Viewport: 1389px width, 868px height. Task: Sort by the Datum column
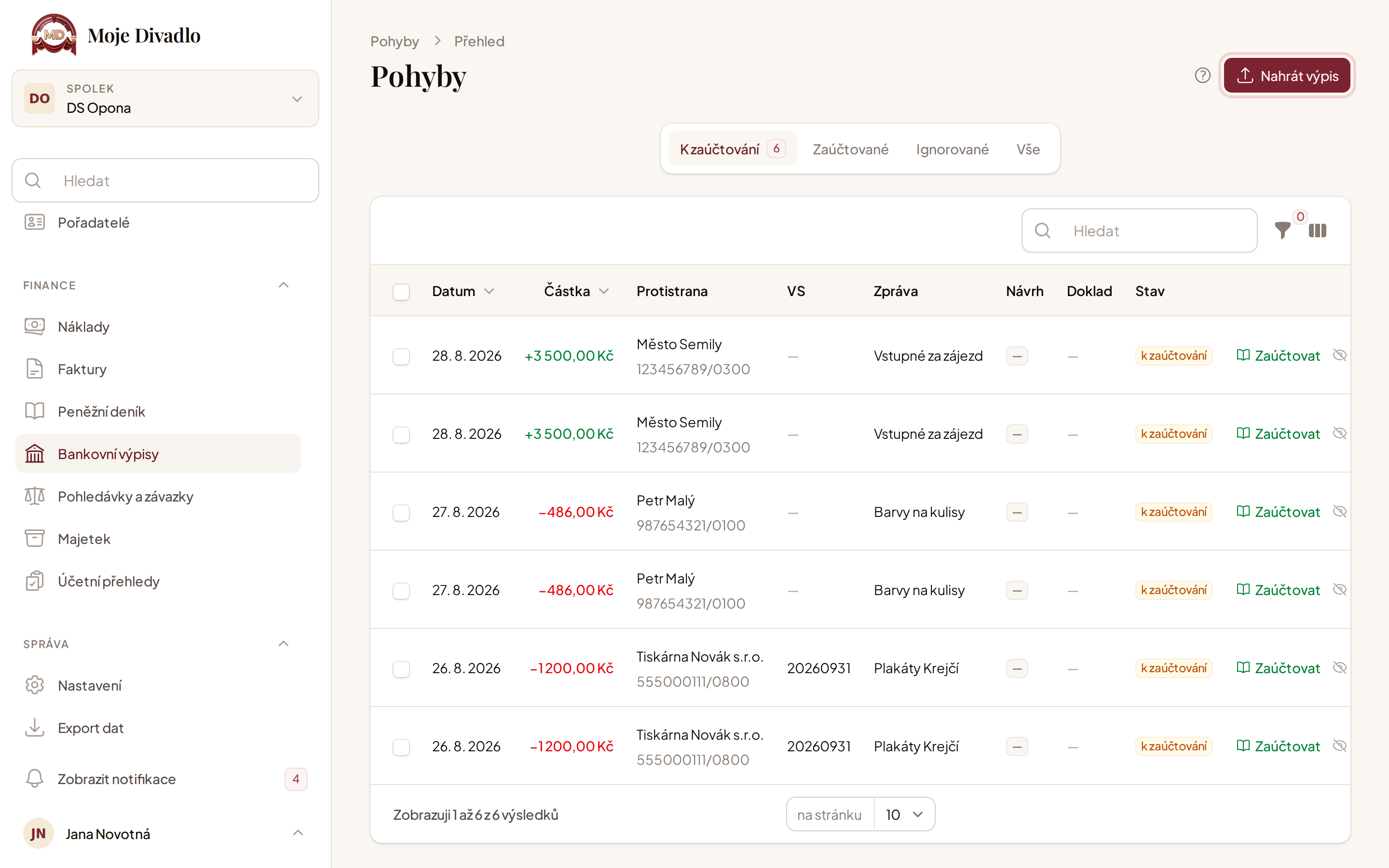tap(463, 292)
